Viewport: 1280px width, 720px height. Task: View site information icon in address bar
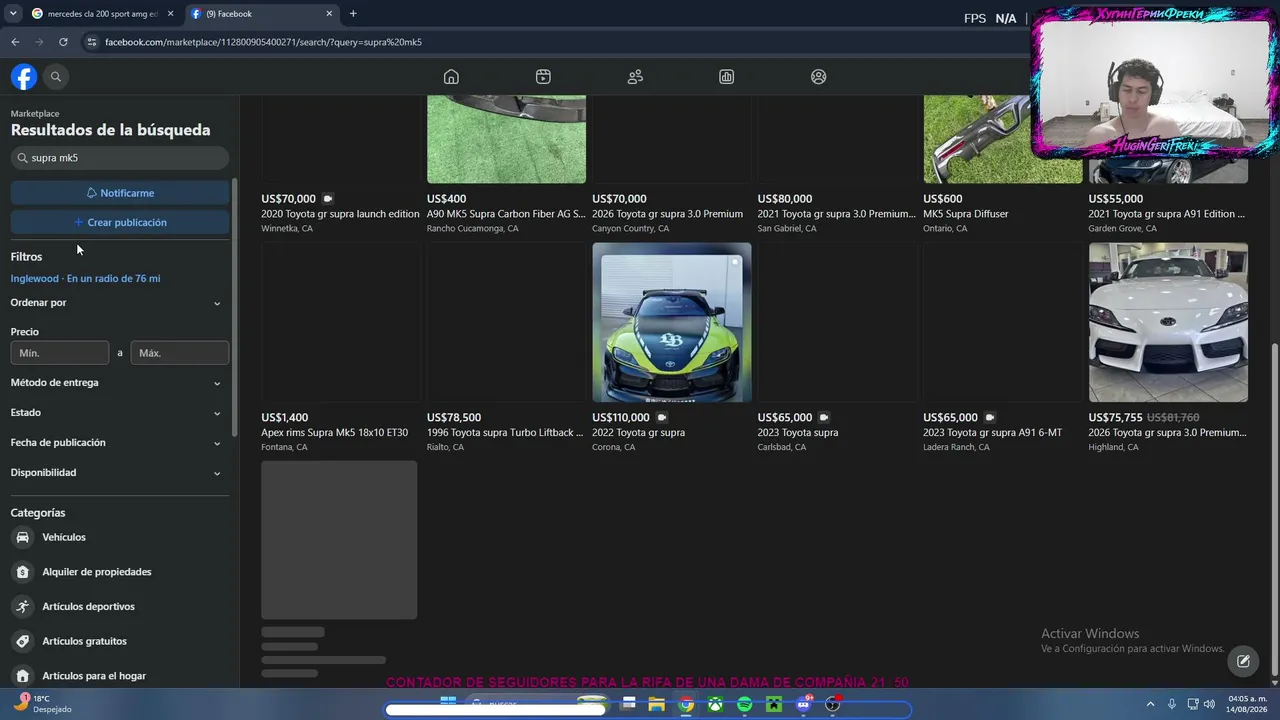click(x=92, y=42)
